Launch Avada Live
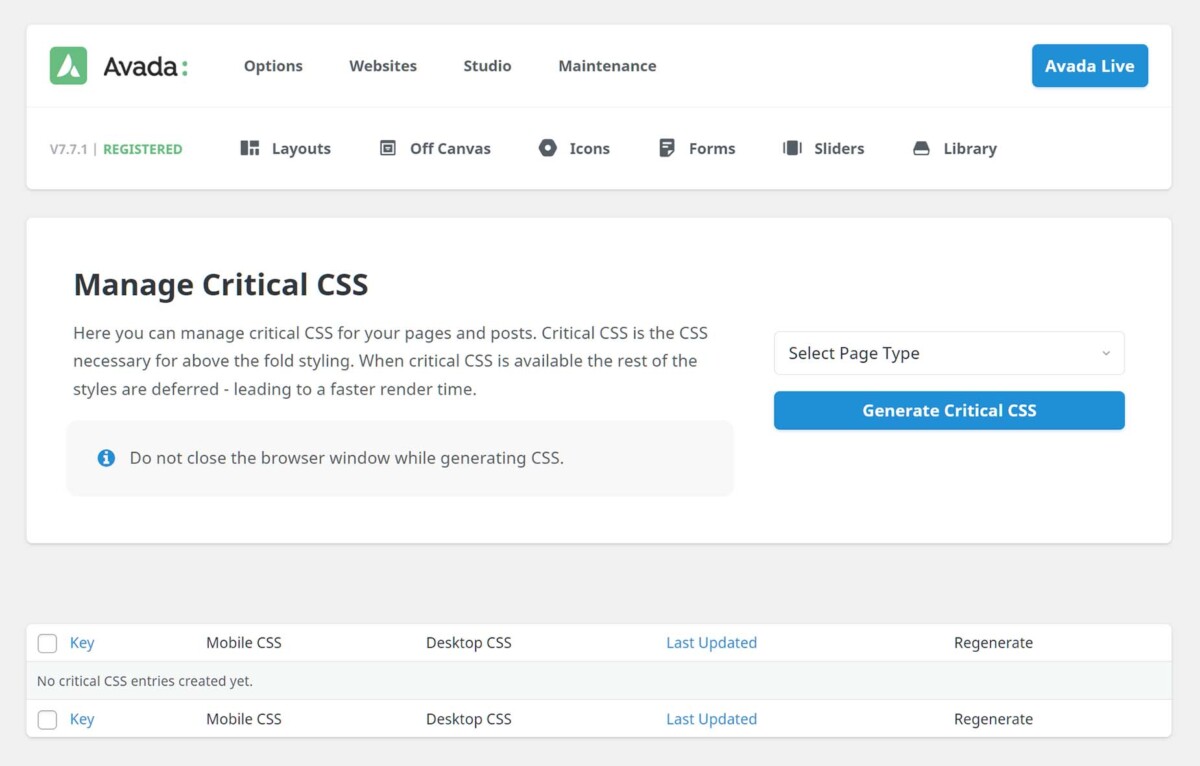1200x766 pixels. (1090, 65)
